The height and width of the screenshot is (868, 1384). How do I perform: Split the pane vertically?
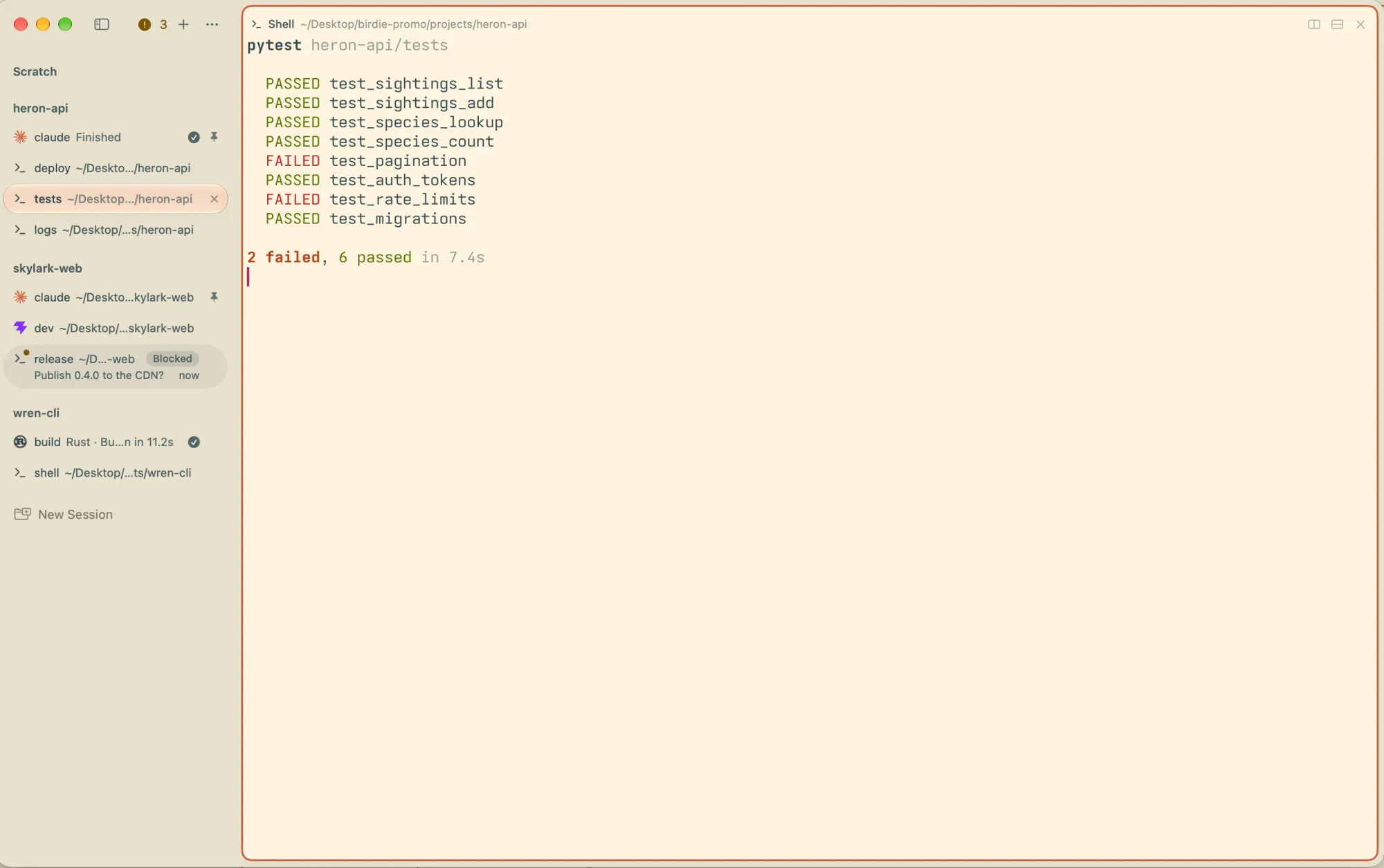click(1313, 24)
